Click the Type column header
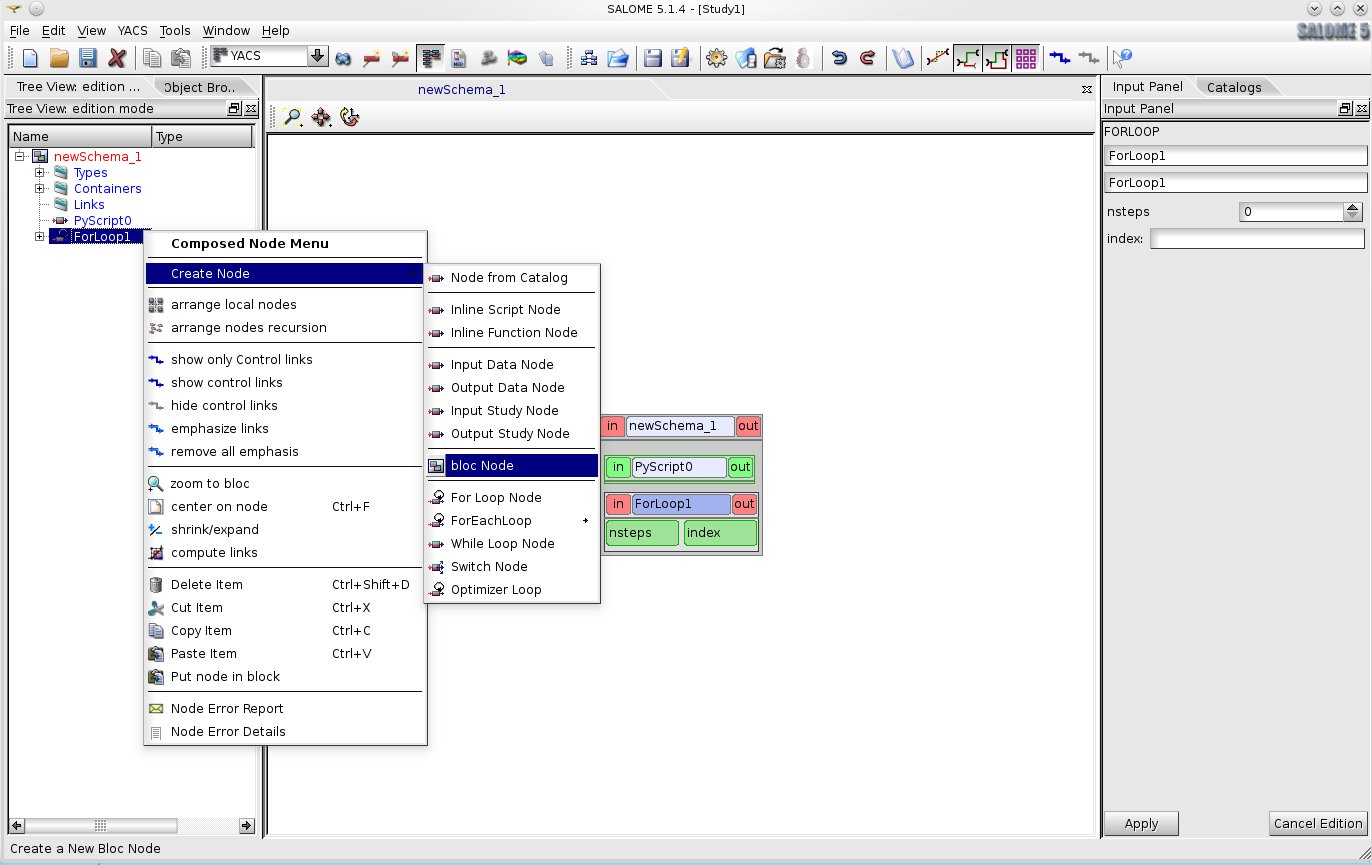Viewport: 1372px width, 865px height. [x=202, y=136]
